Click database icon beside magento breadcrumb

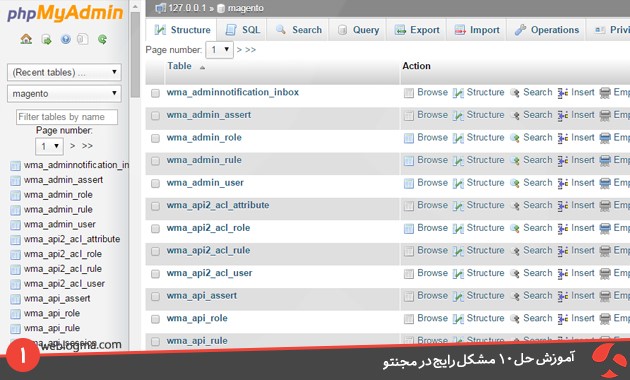(x=221, y=8)
